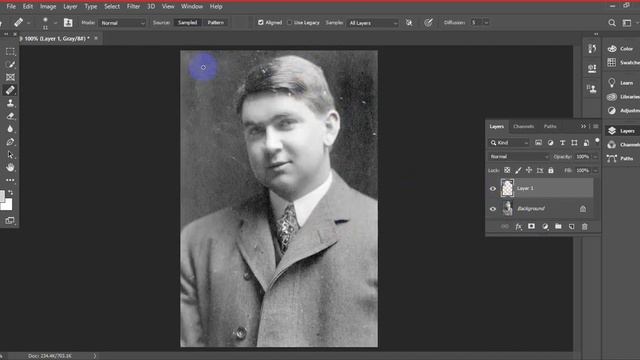Select the Clone Stamp tool
Viewport: 640px width, 360px height.
[10, 103]
